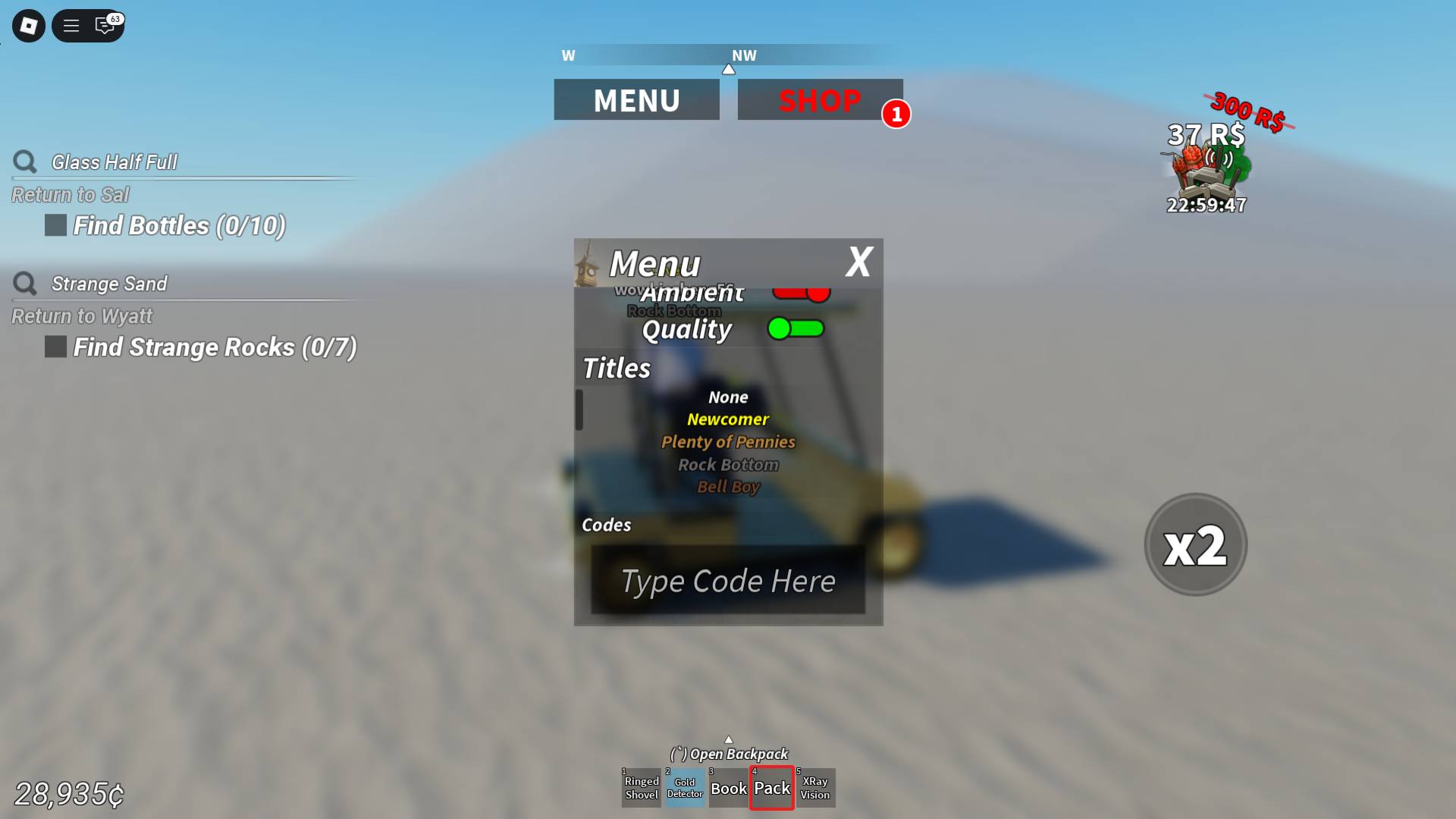The image size is (1456, 819).
Task: Select the Ringed Shovel tool slot
Action: tap(641, 788)
